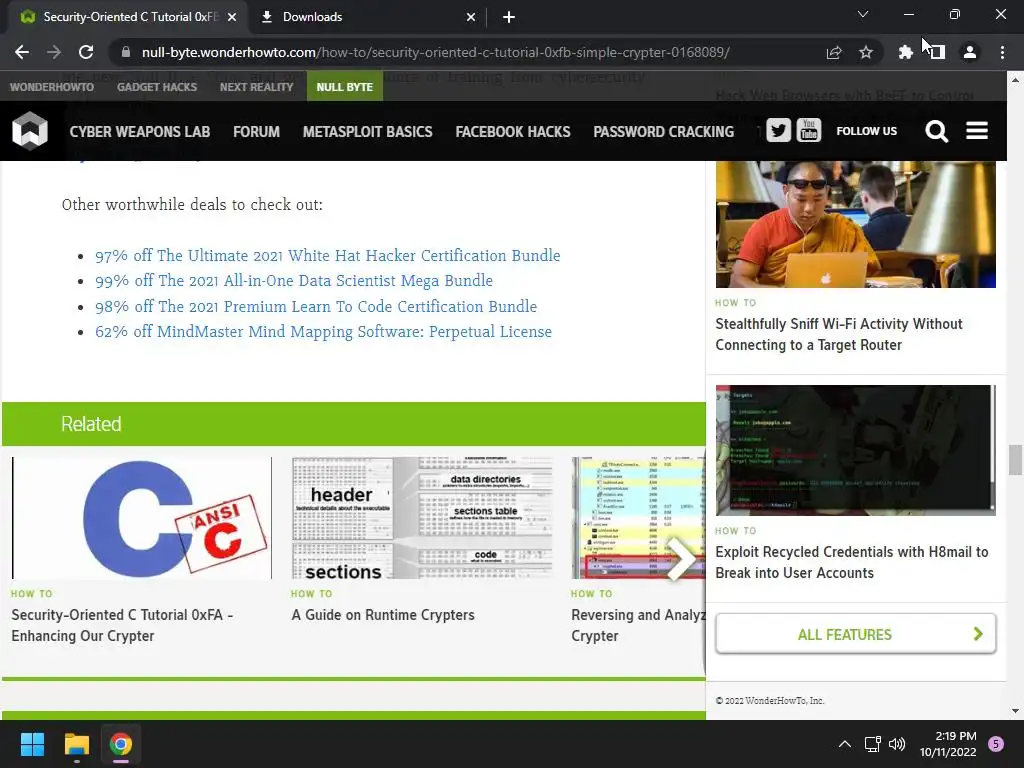Open Premium Learn To Code Bundle deal
1024x768 pixels.
click(316, 306)
